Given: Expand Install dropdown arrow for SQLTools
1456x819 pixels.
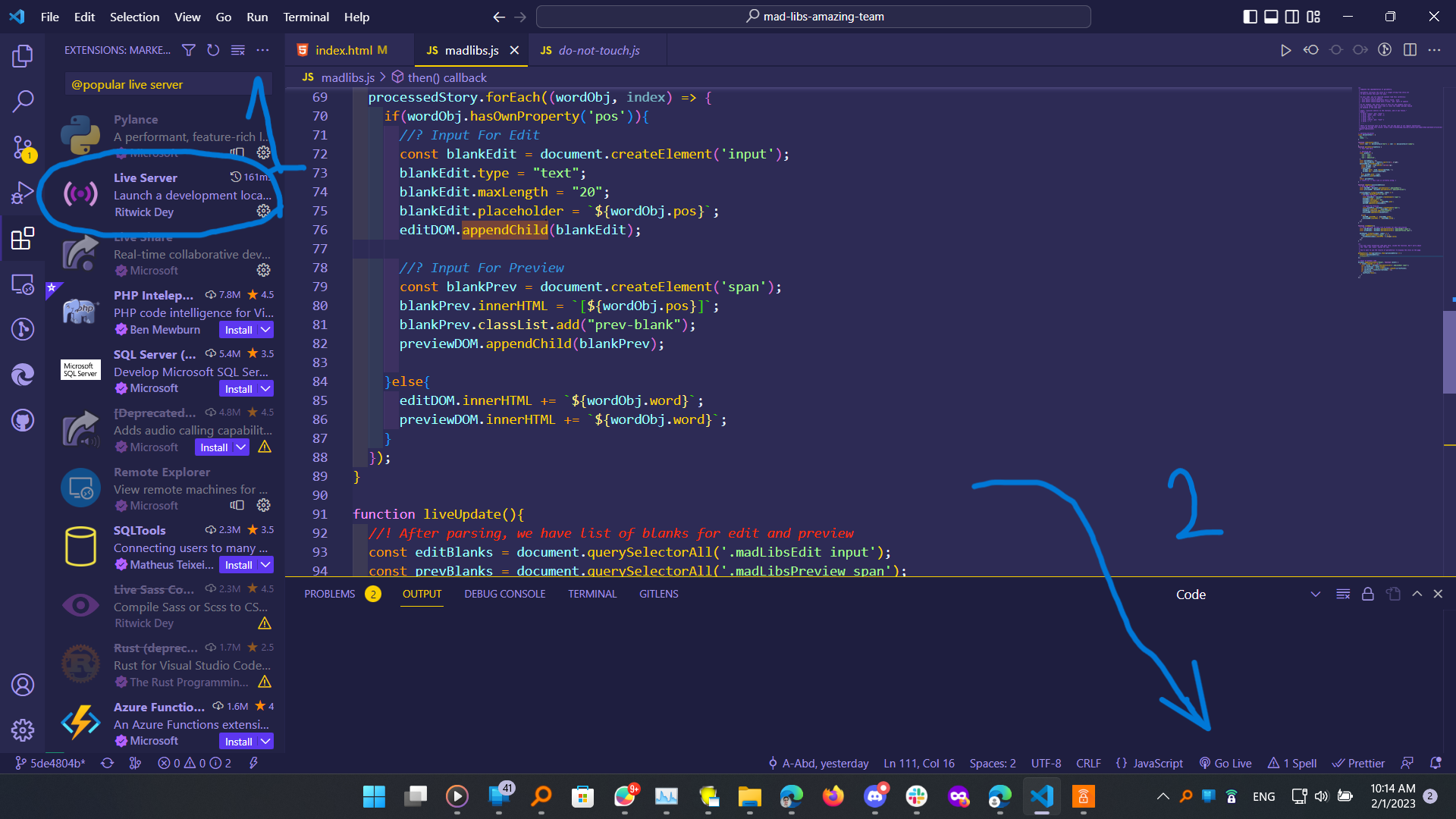Looking at the screenshot, I should point(265,565).
